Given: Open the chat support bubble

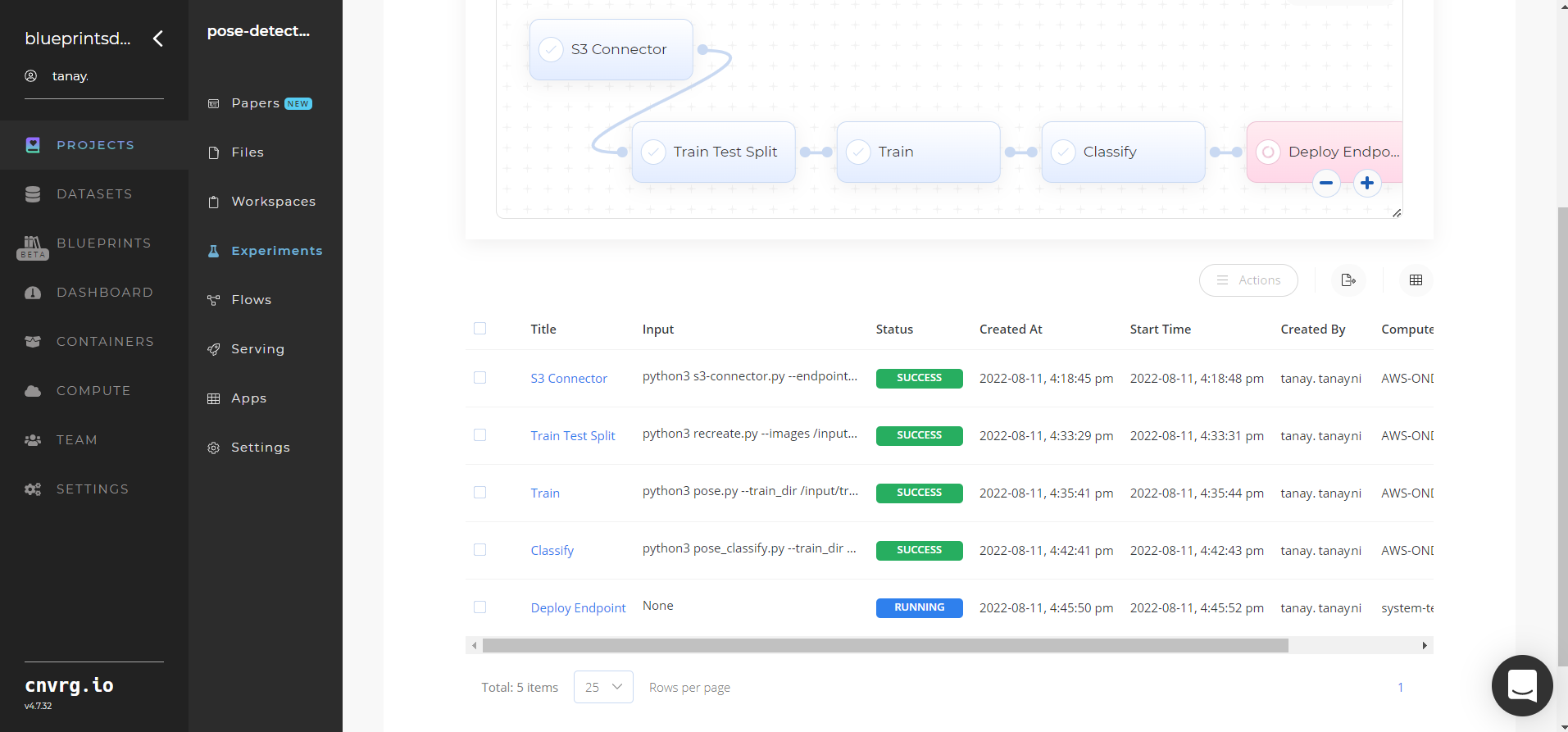Looking at the screenshot, I should click(x=1522, y=685).
